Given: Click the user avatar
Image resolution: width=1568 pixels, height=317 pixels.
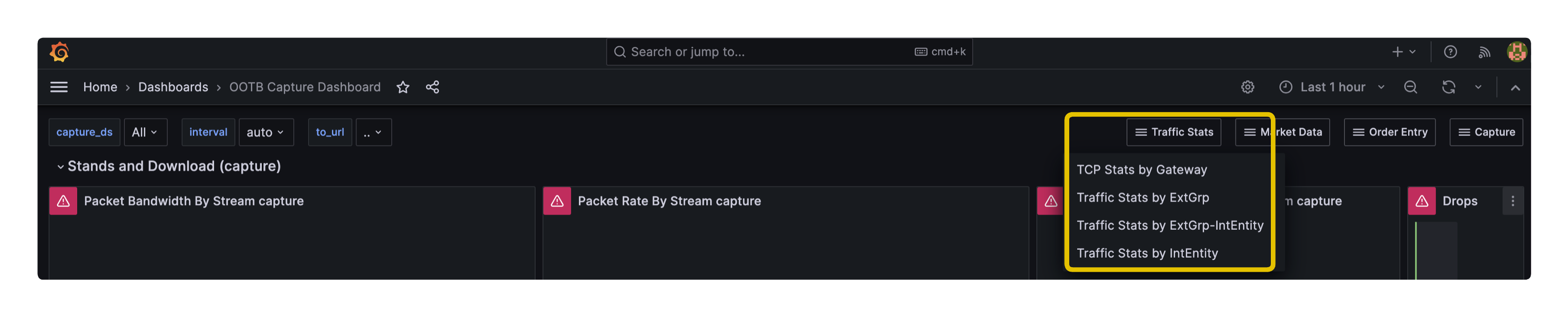Looking at the screenshot, I should click(x=1516, y=52).
